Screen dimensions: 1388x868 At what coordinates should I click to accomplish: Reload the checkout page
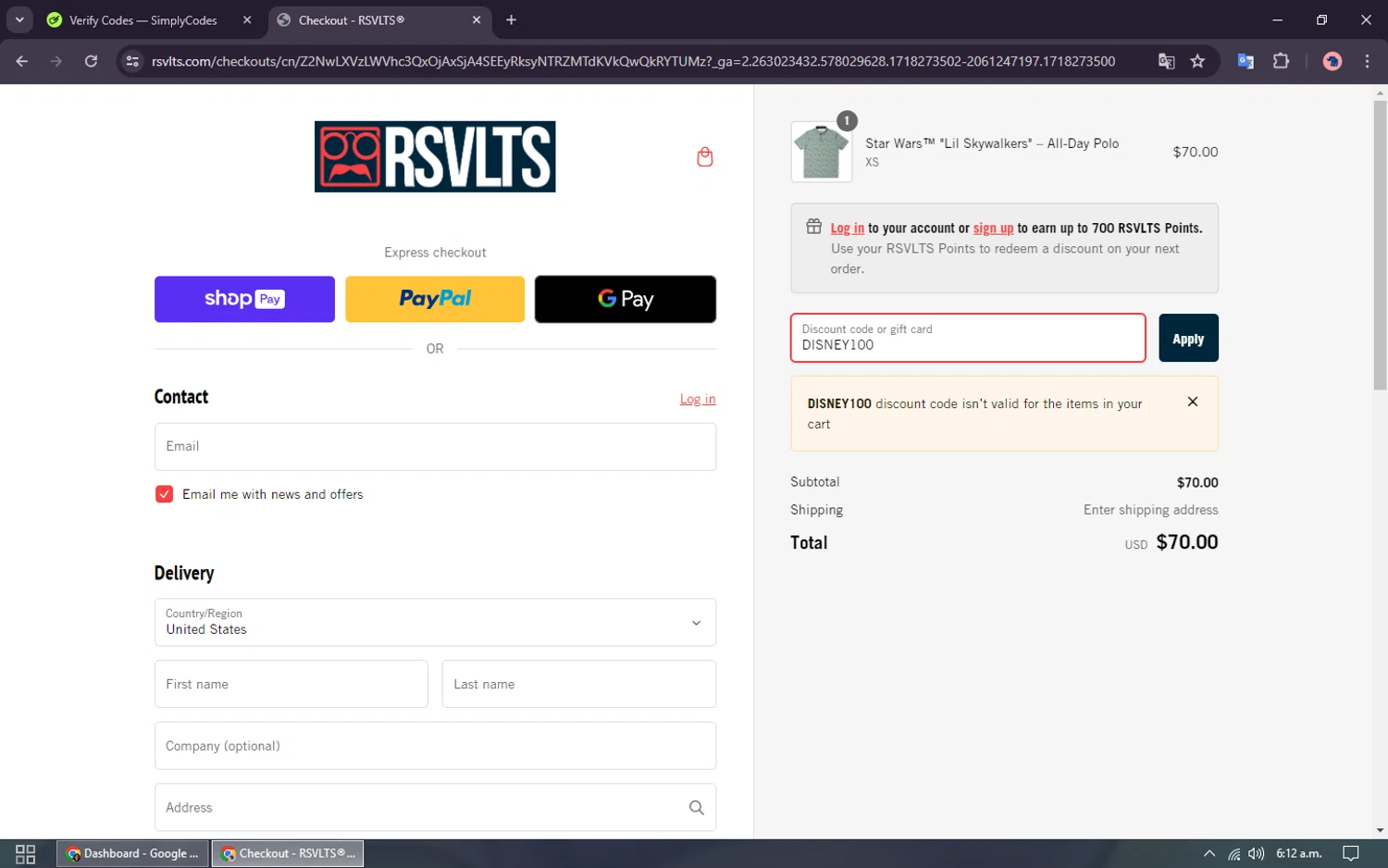point(91,61)
